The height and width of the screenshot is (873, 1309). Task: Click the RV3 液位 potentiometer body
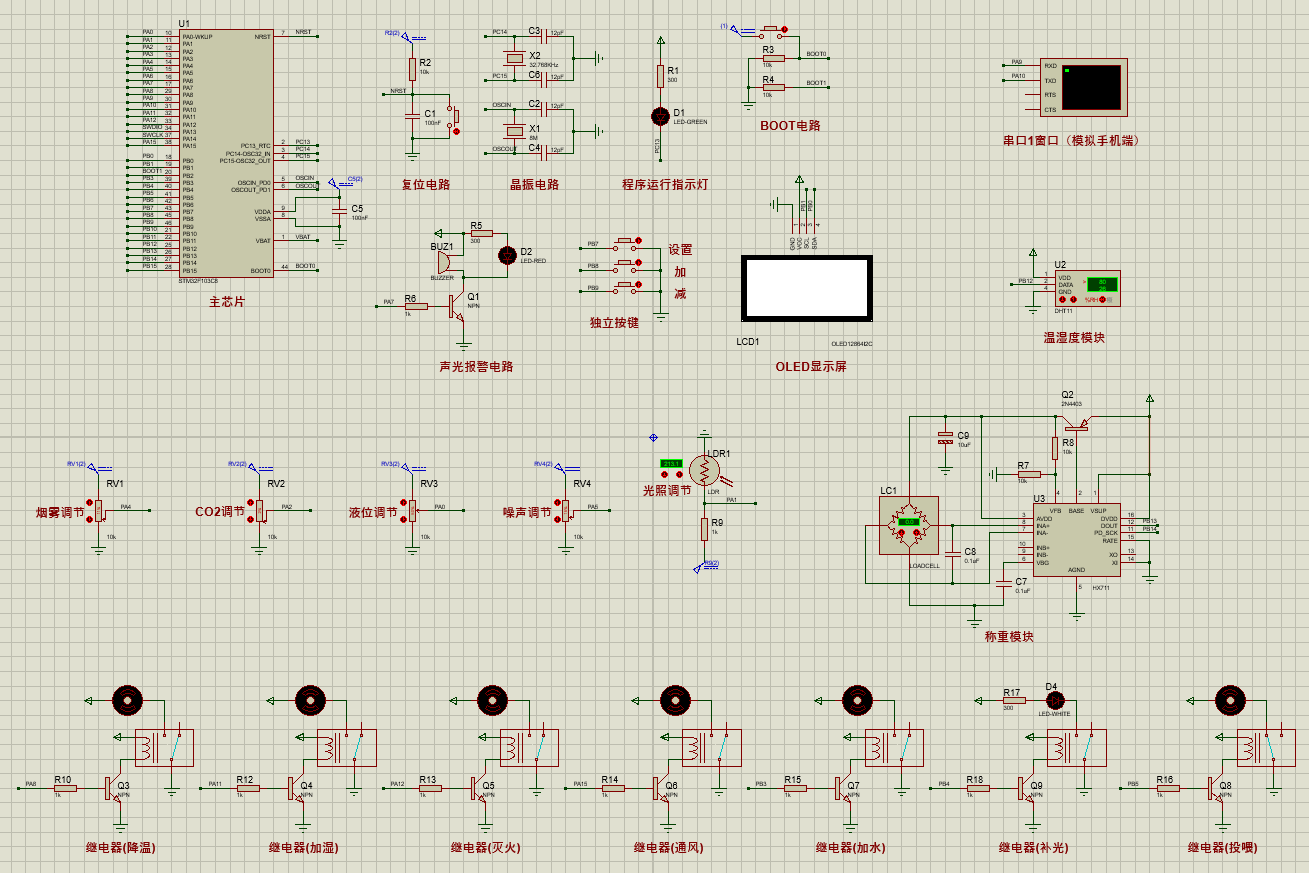pyautogui.click(x=412, y=510)
